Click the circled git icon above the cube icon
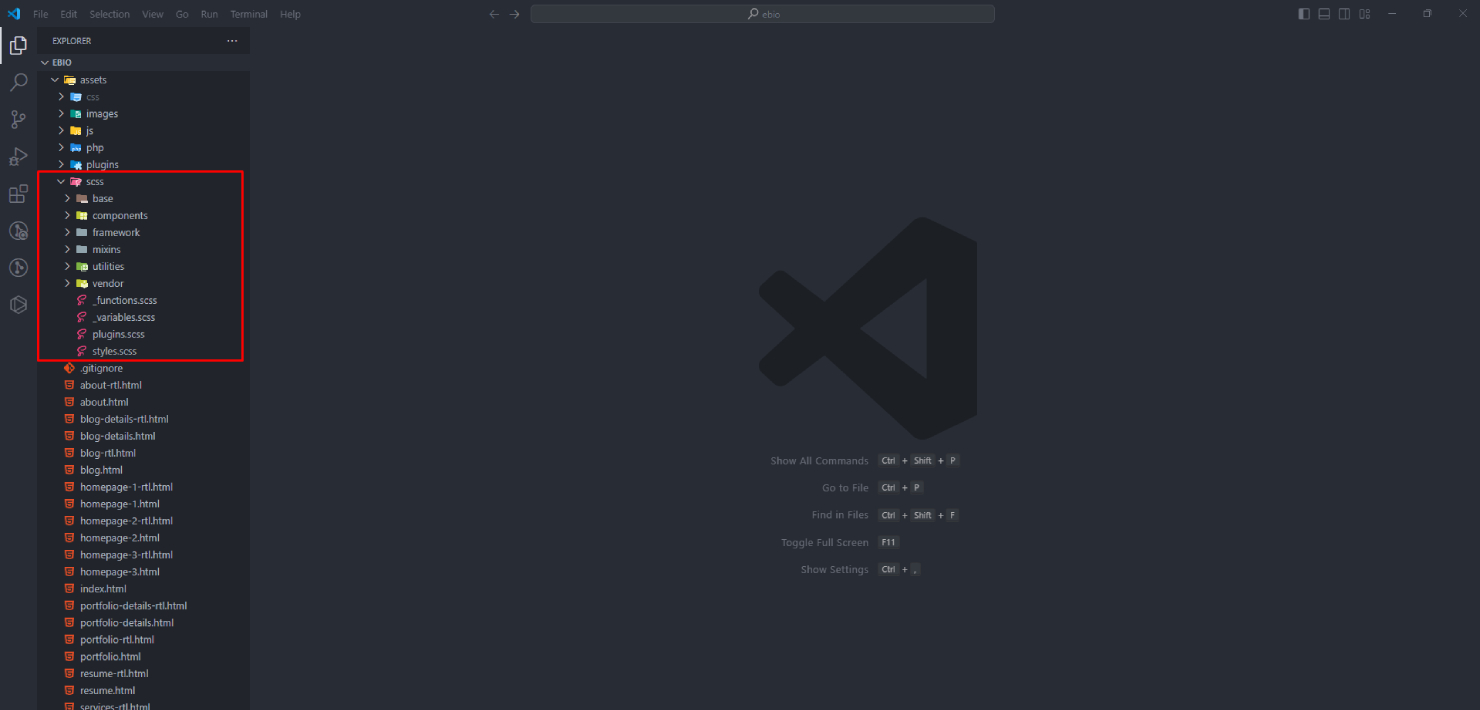Image resolution: width=1480 pixels, height=710 pixels. pyautogui.click(x=18, y=268)
